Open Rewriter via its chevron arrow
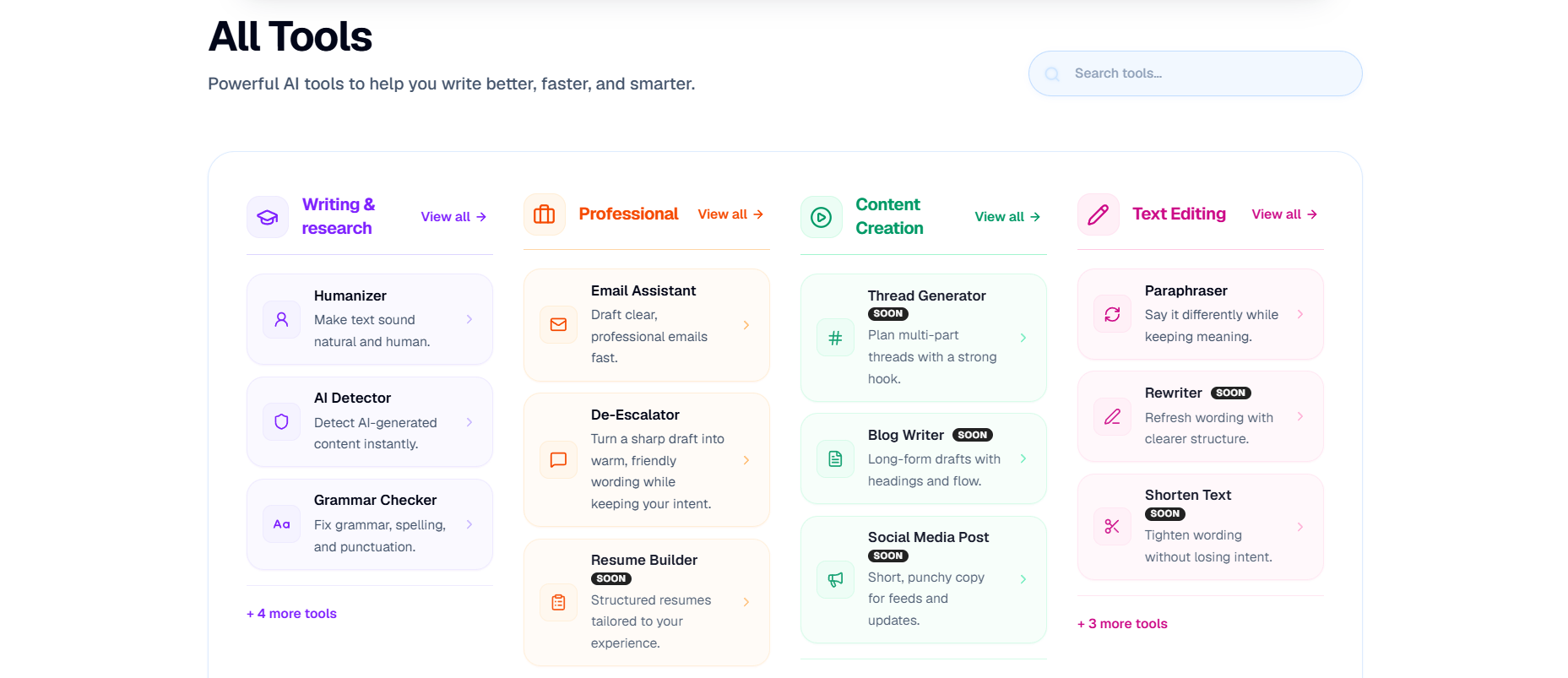Screen dimensions: 1568x678 pyautogui.click(x=1300, y=416)
